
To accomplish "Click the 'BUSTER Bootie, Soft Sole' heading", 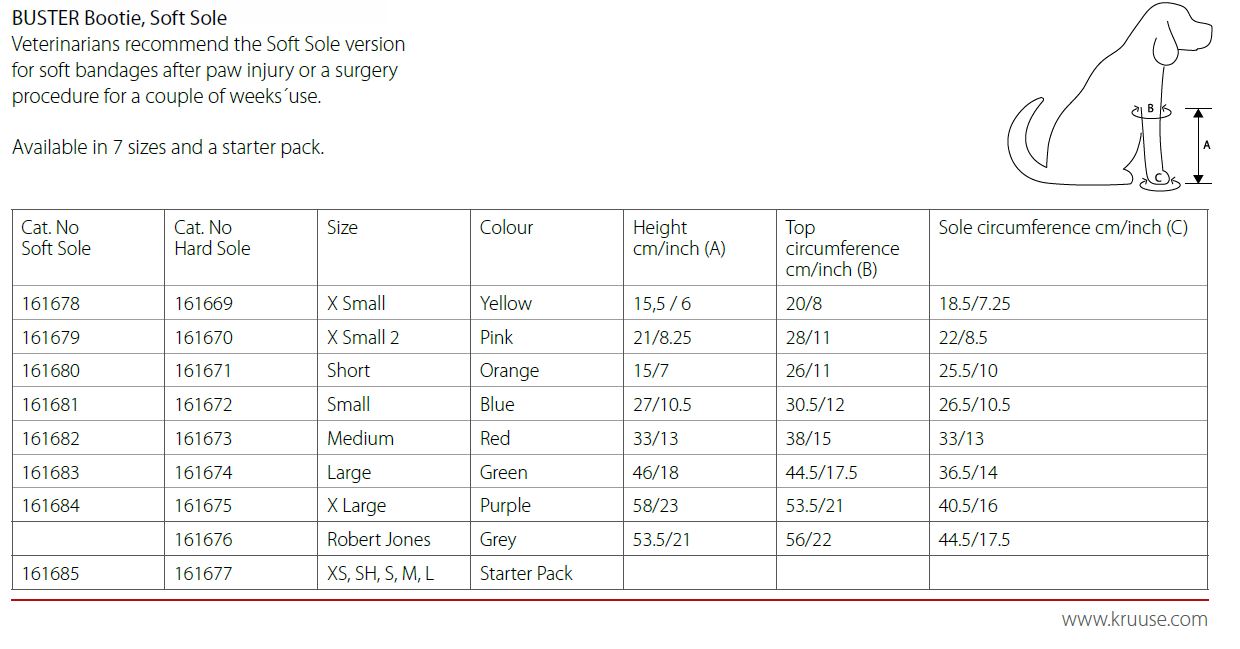I will coord(119,18).
